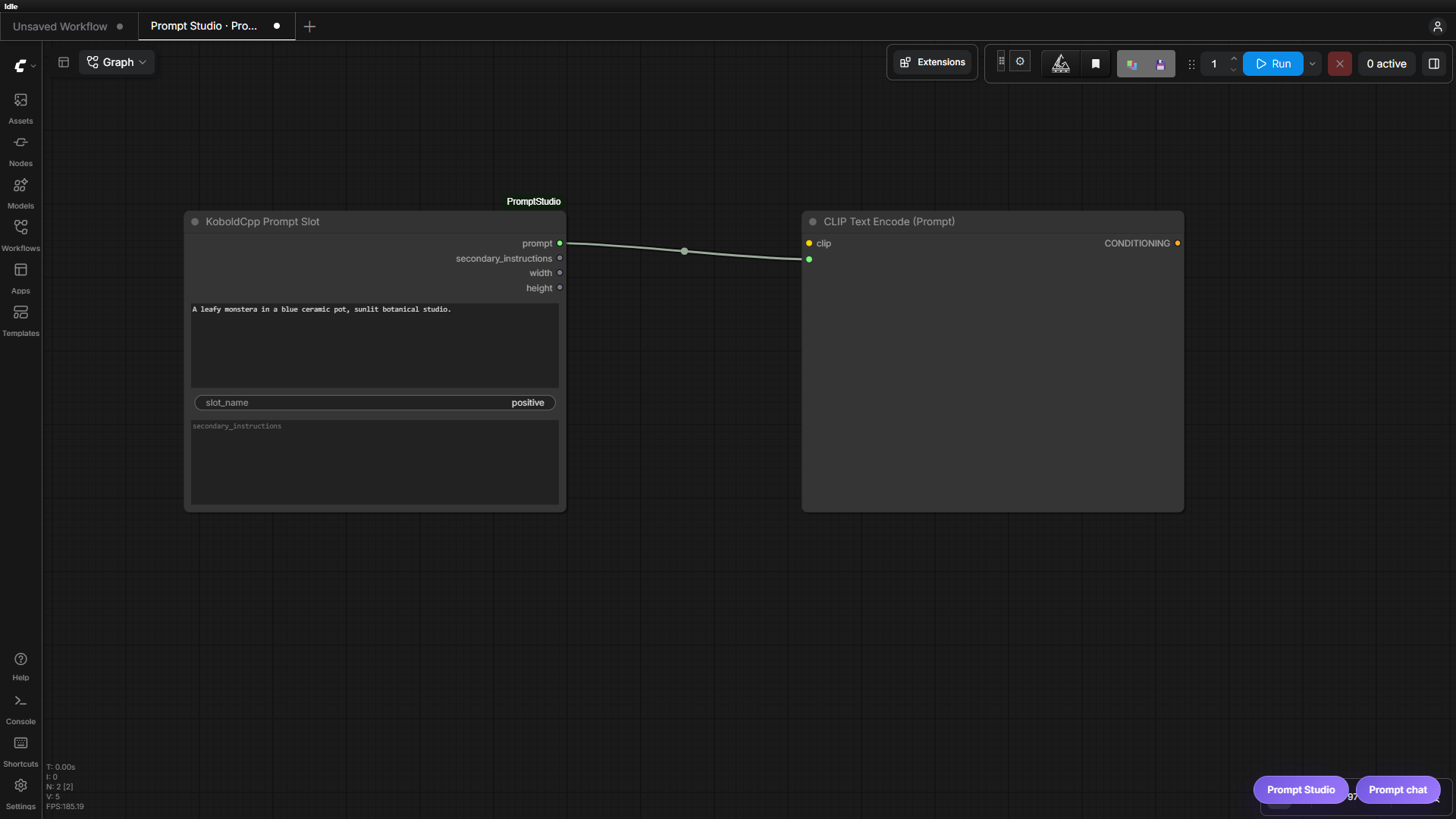Add a new workflow tab
The image size is (1456, 819).
(x=309, y=27)
